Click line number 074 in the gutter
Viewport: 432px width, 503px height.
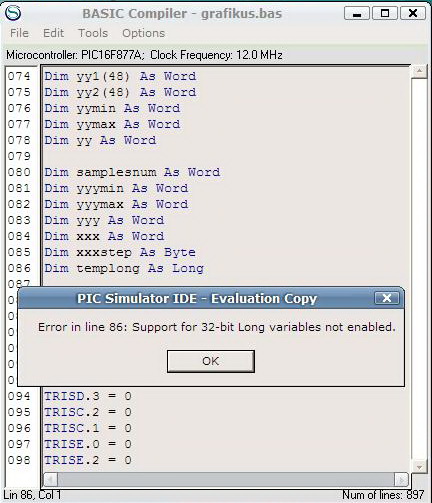[19, 76]
